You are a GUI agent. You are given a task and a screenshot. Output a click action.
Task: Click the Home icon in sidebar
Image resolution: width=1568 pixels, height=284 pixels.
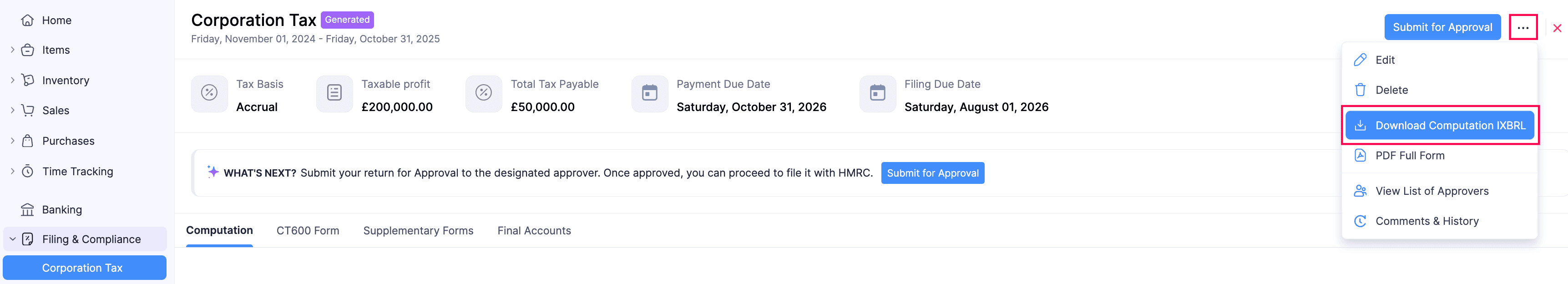[27, 20]
